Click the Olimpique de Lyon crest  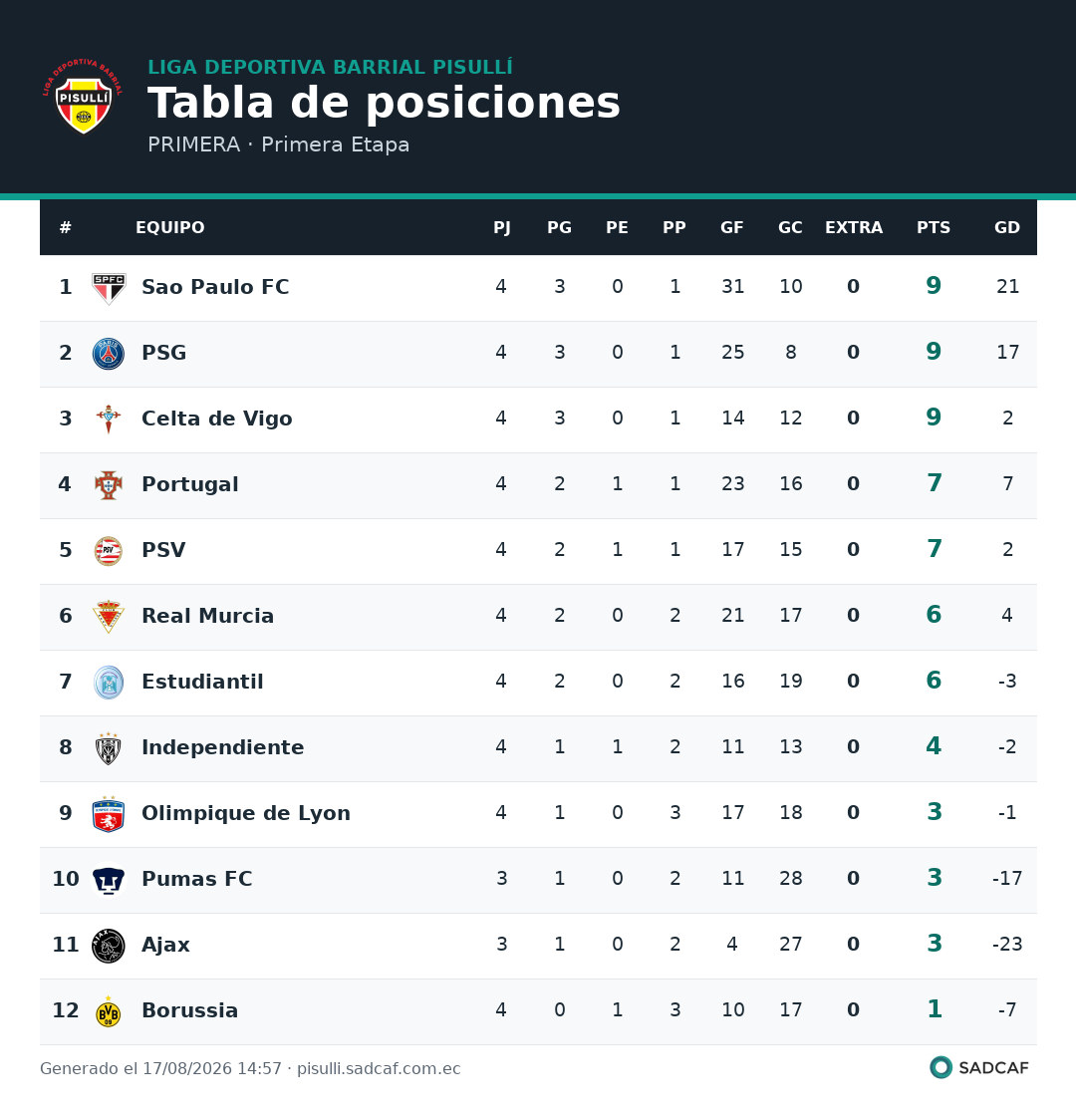(x=109, y=813)
